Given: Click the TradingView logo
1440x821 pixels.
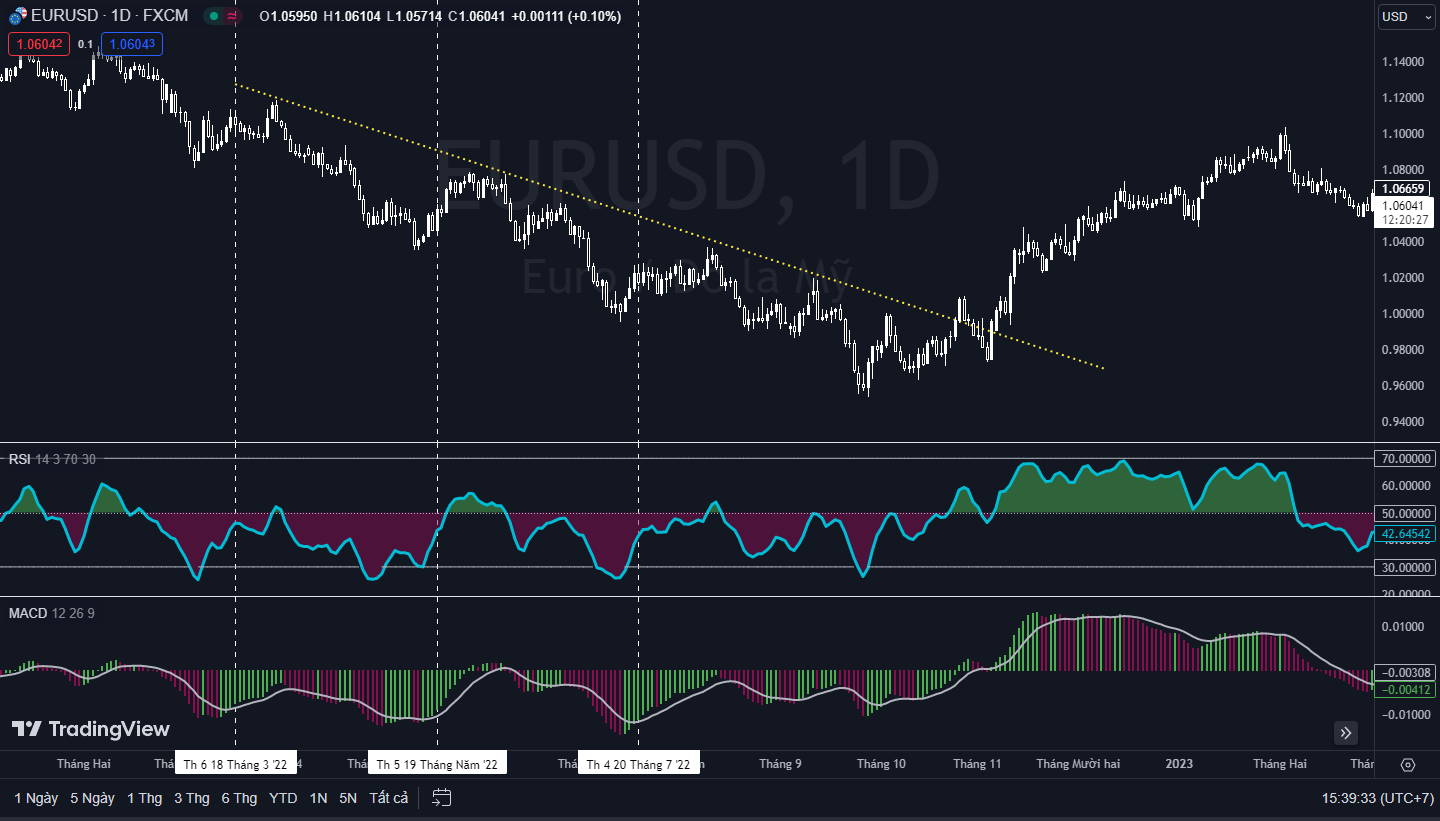Looking at the screenshot, I should coord(91,729).
